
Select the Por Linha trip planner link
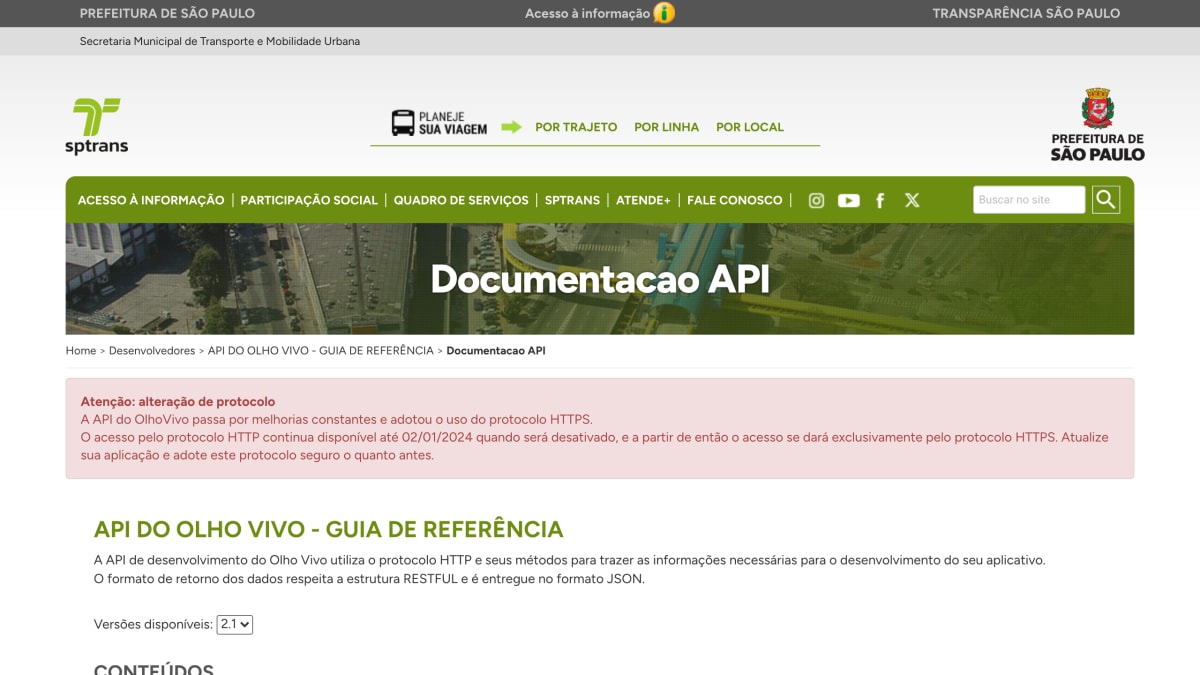tap(667, 127)
